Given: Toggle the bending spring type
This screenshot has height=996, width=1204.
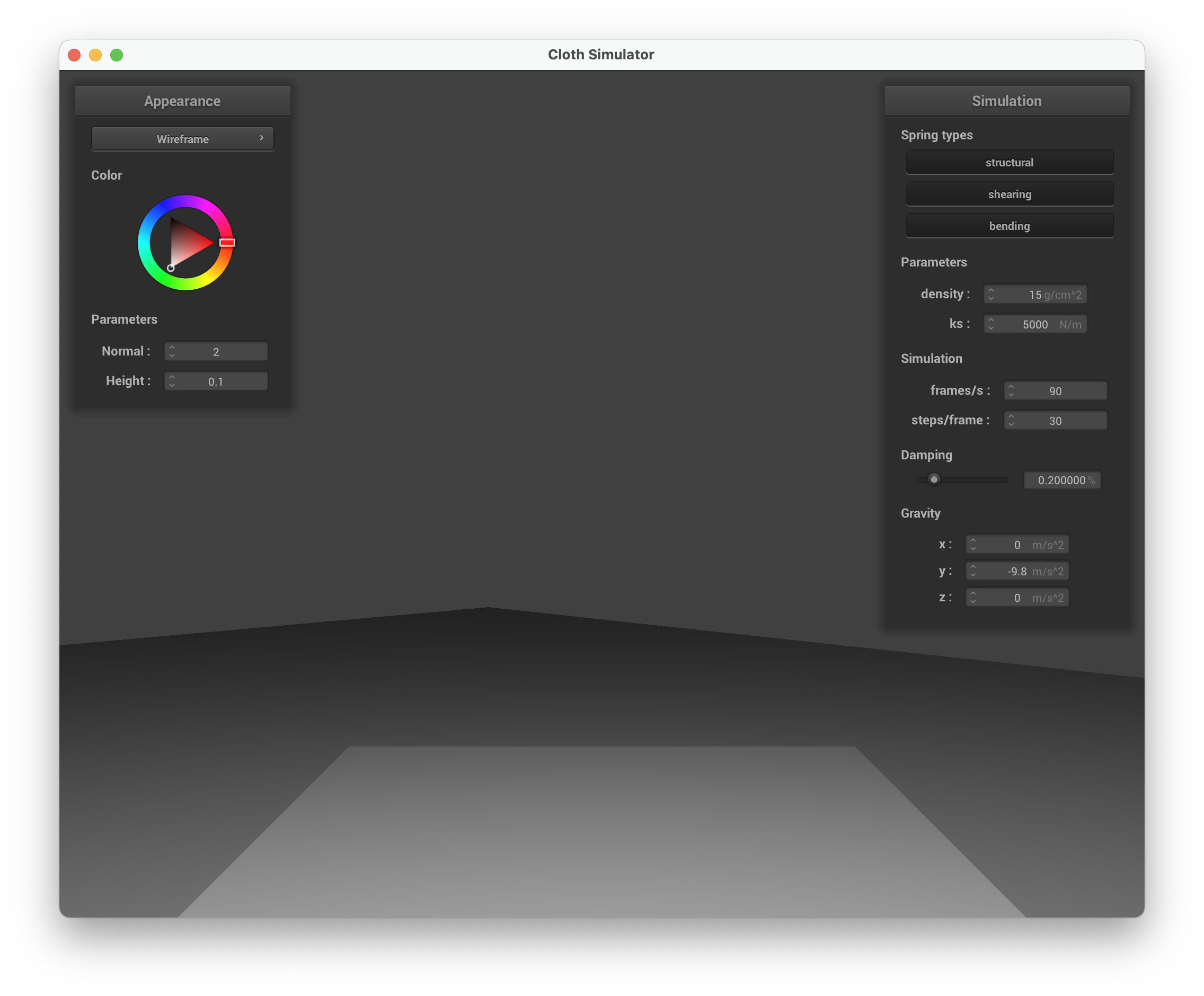Looking at the screenshot, I should point(1009,226).
